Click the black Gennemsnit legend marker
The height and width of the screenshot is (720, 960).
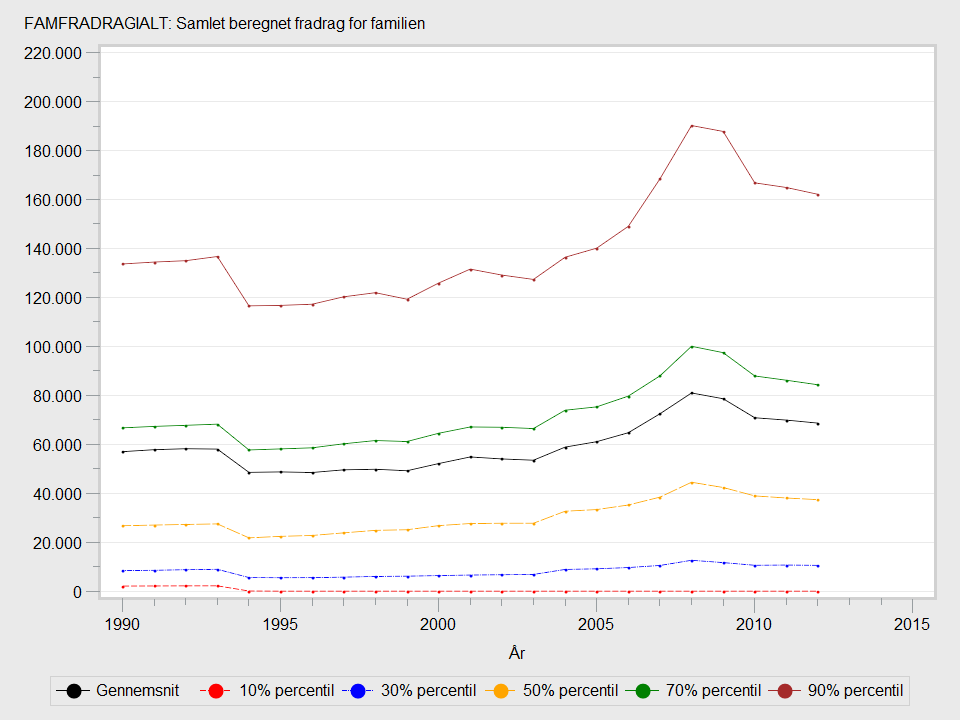click(x=73, y=690)
